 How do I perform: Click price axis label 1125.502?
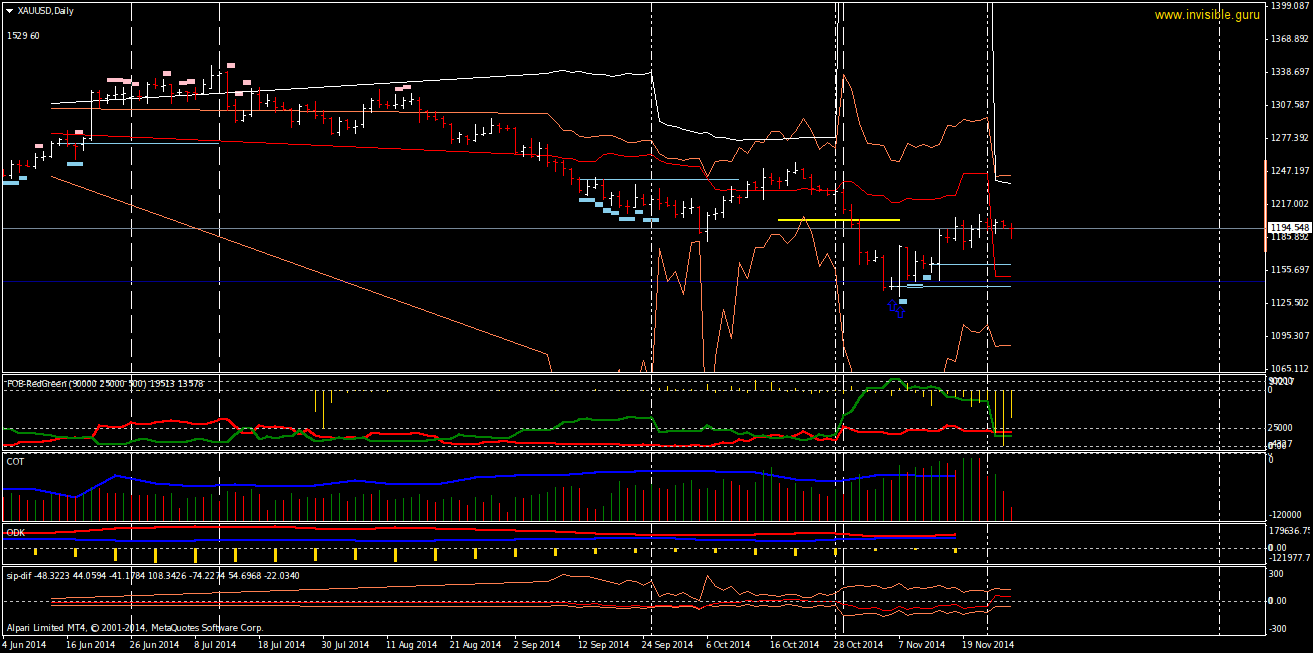[1289, 303]
